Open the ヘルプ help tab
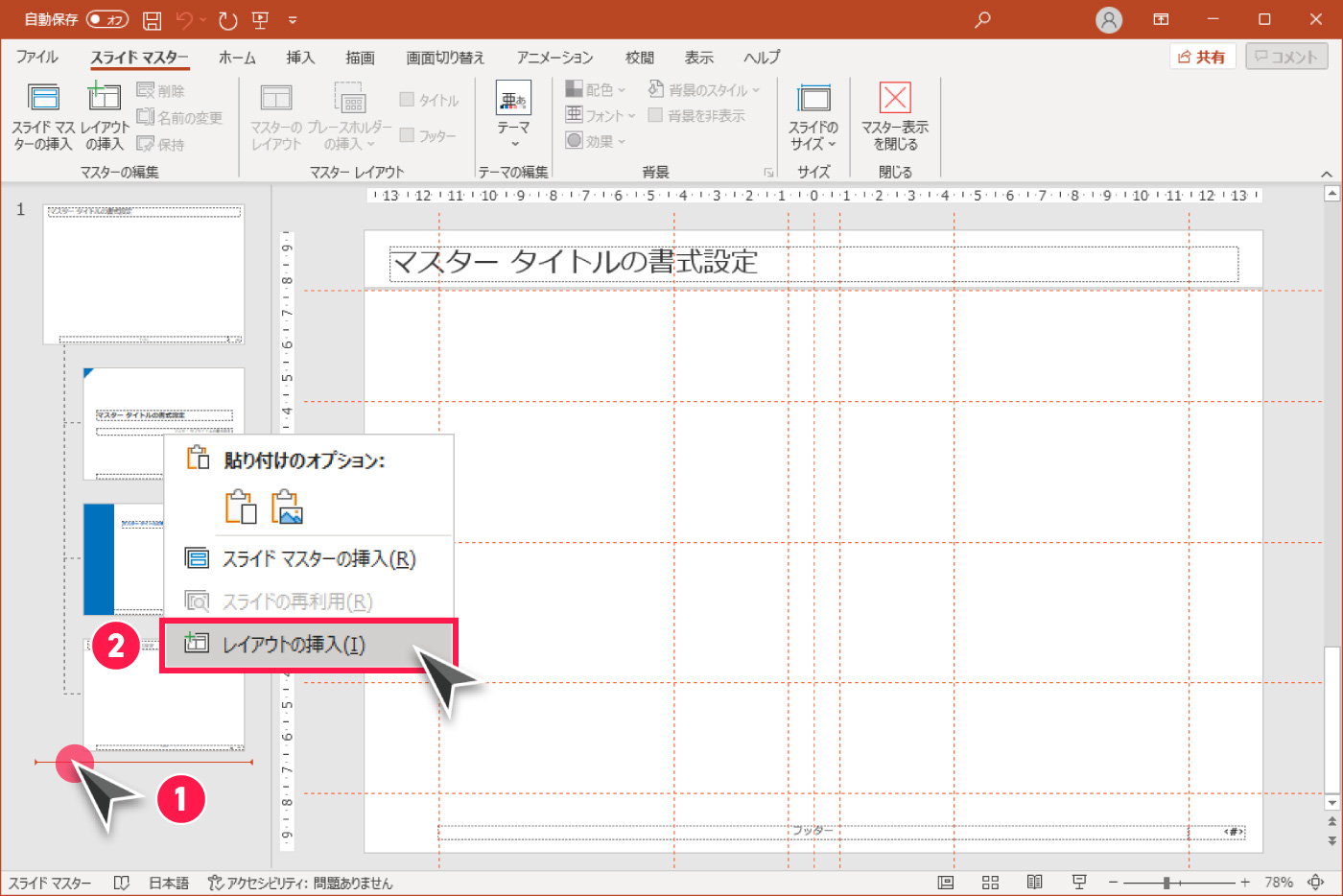The width and height of the screenshot is (1343, 896). pos(762,58)
